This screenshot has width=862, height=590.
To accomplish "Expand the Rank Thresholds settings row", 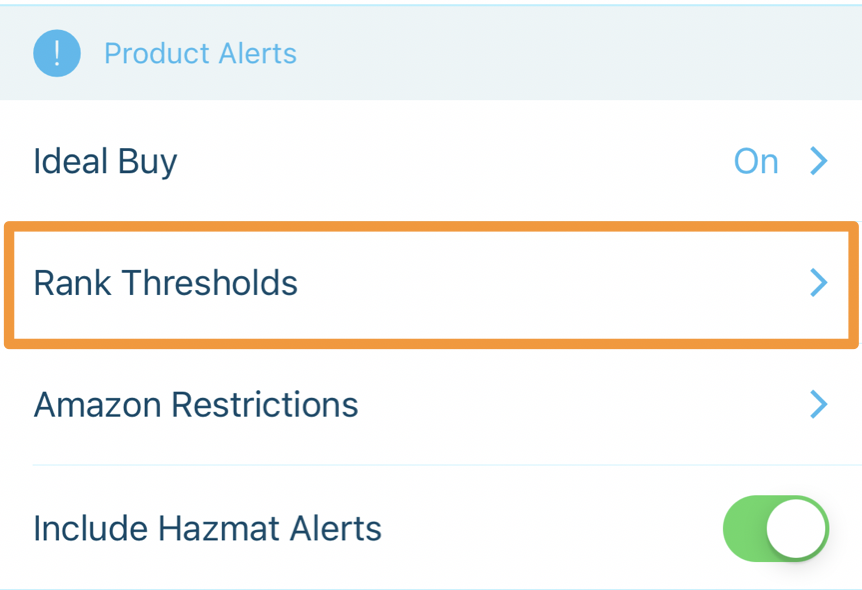I will pyautogui.click(x=430, y=284).
